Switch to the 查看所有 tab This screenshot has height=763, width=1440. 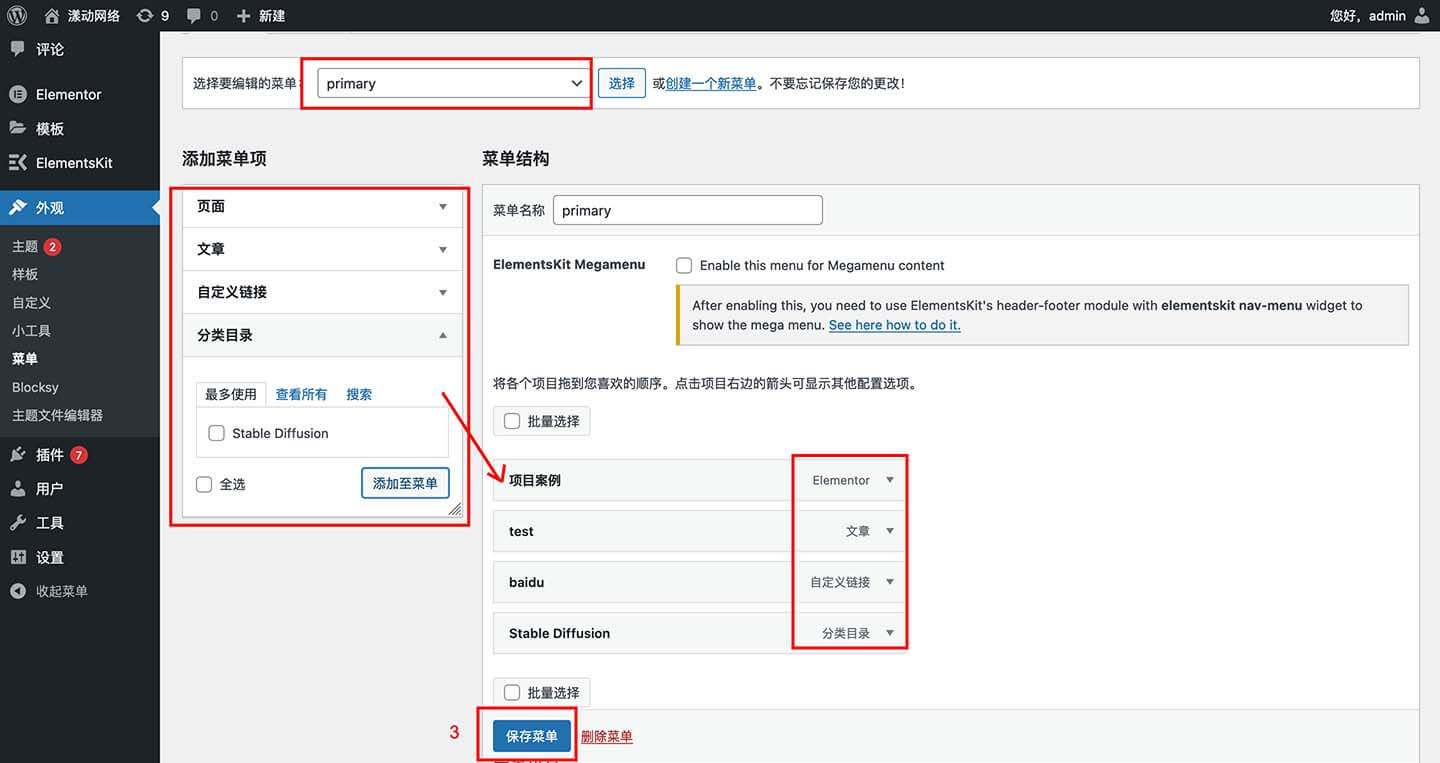point(301,394)
